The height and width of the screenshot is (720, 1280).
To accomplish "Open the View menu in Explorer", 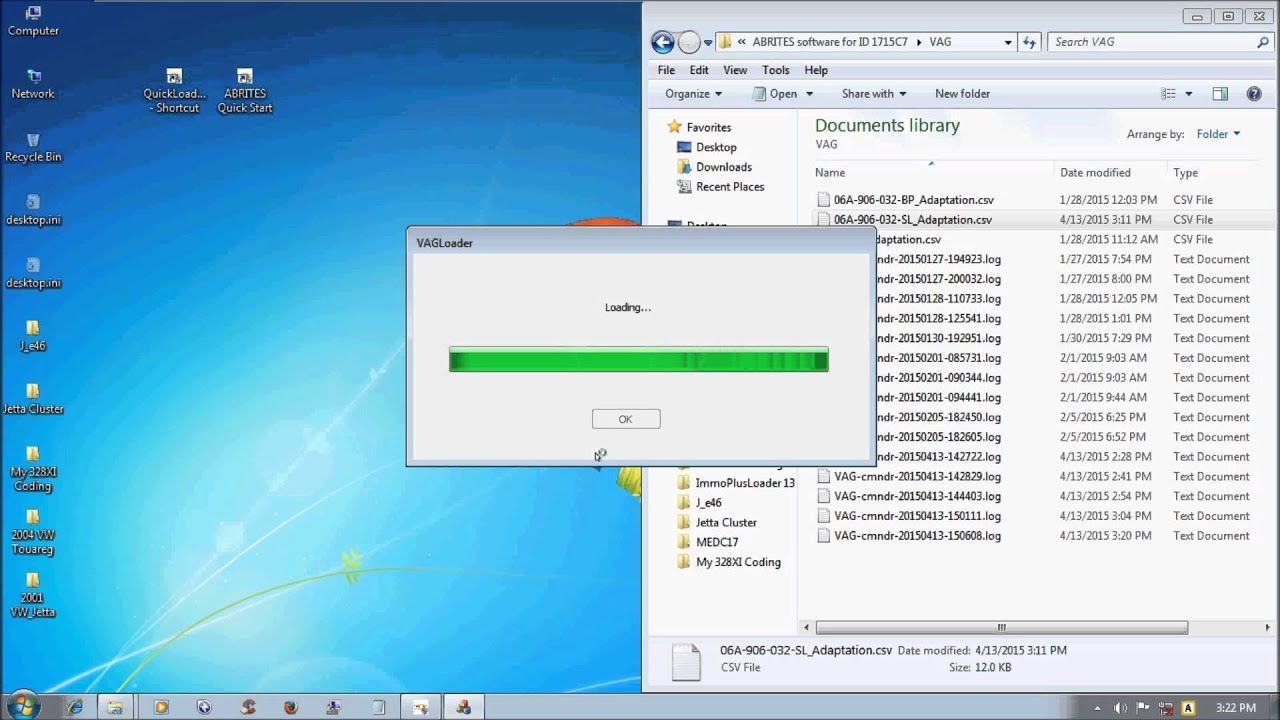I will pyautogui.click(x=735, y=70).
